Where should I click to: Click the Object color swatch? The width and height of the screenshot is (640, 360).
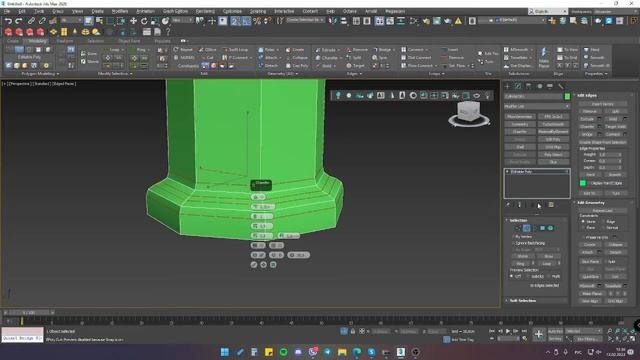(x=567, y=96)
